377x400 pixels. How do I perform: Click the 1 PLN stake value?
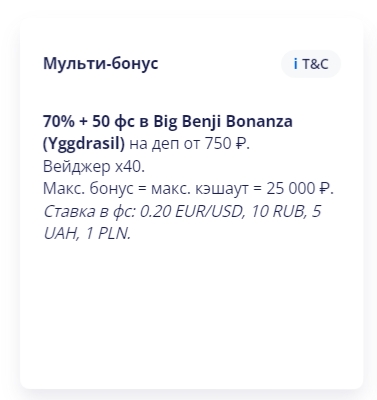click(x=108, y=234)
